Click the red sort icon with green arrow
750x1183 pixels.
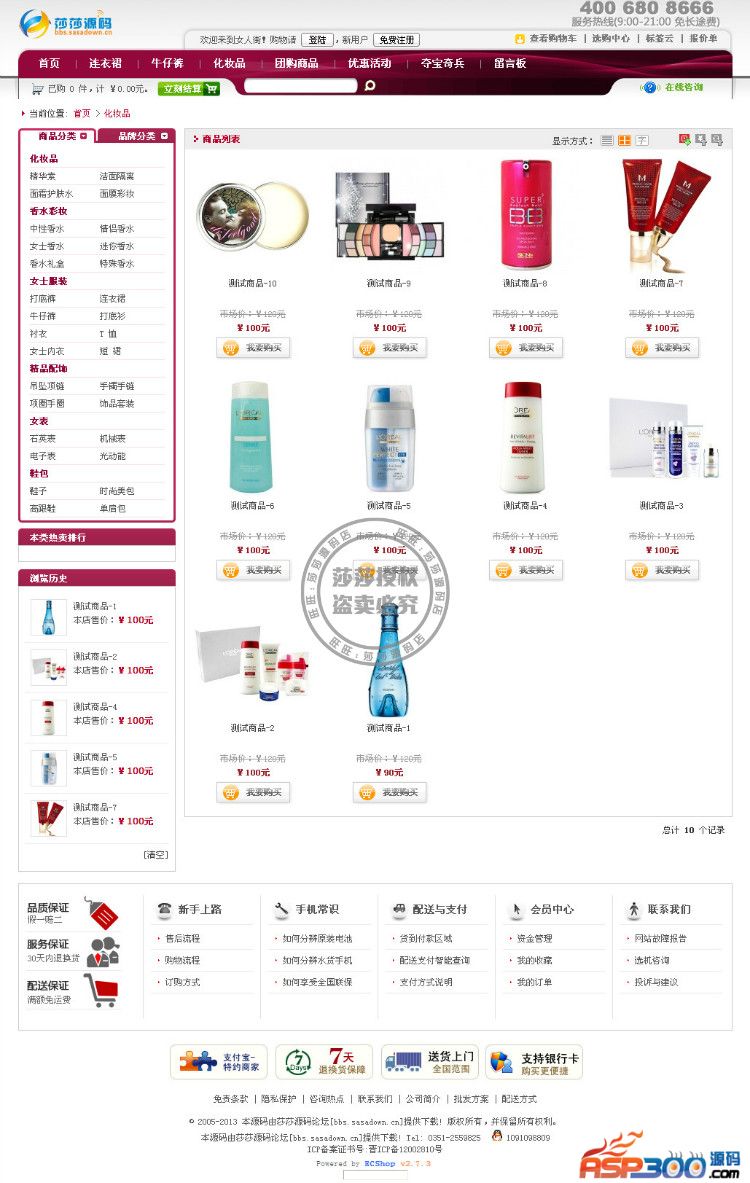684,140
